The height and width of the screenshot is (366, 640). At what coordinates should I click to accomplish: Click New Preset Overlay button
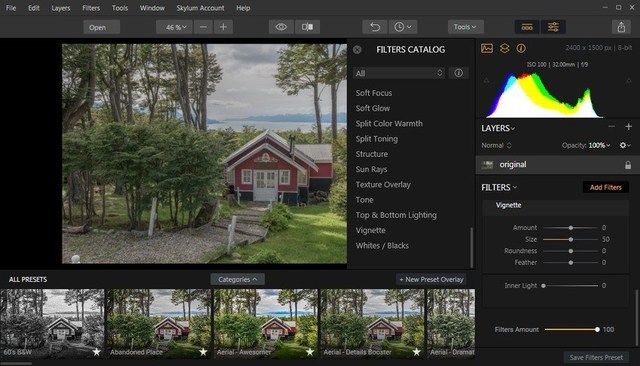pyautogui.click(x=431, y=279)
